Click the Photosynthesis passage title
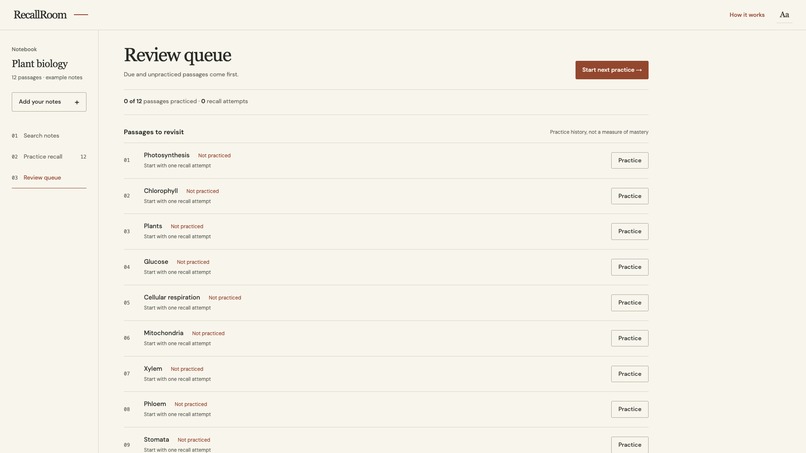 [167, 155]
